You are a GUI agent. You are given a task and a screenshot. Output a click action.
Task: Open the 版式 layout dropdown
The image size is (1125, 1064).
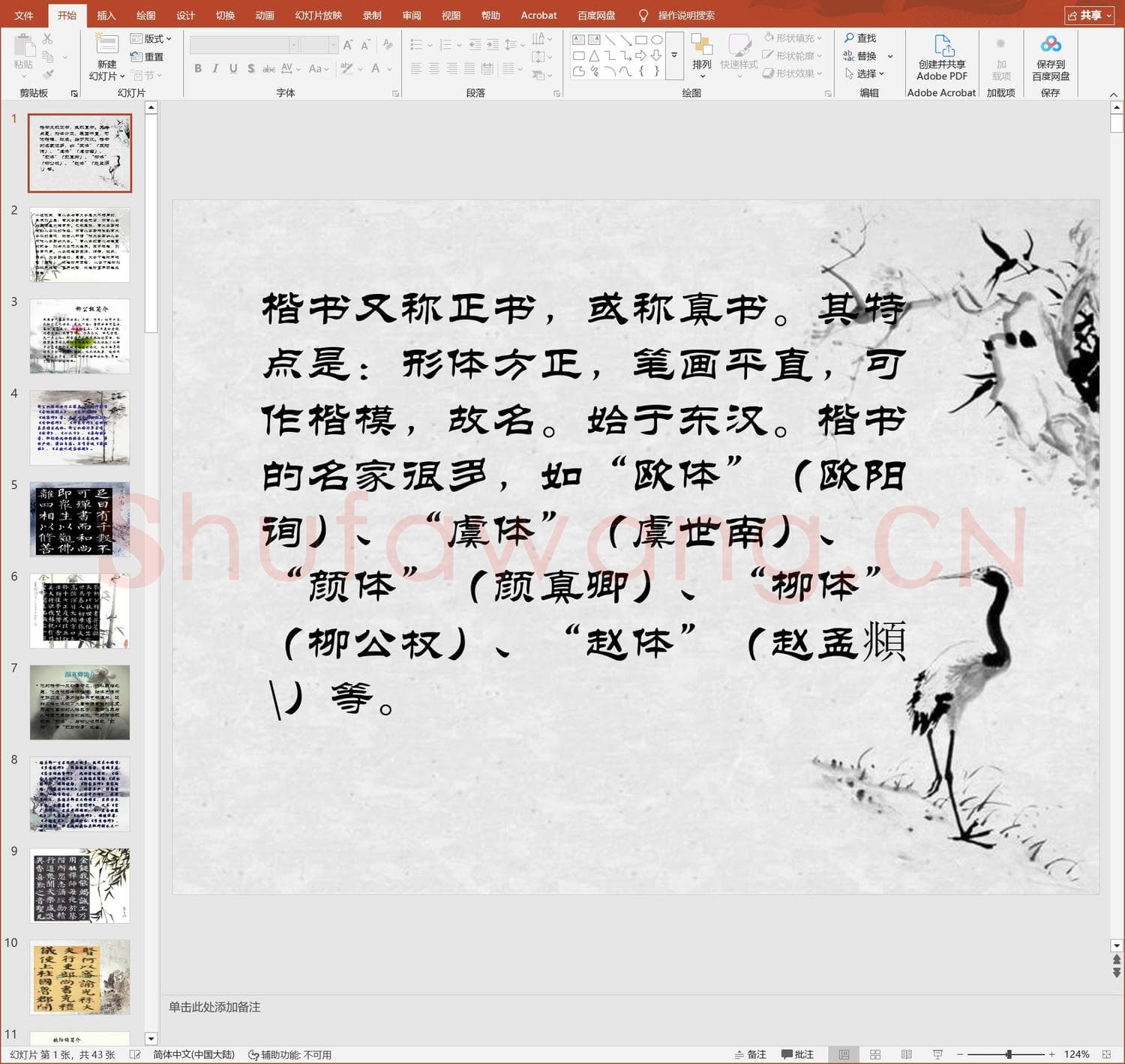(151, 39)
